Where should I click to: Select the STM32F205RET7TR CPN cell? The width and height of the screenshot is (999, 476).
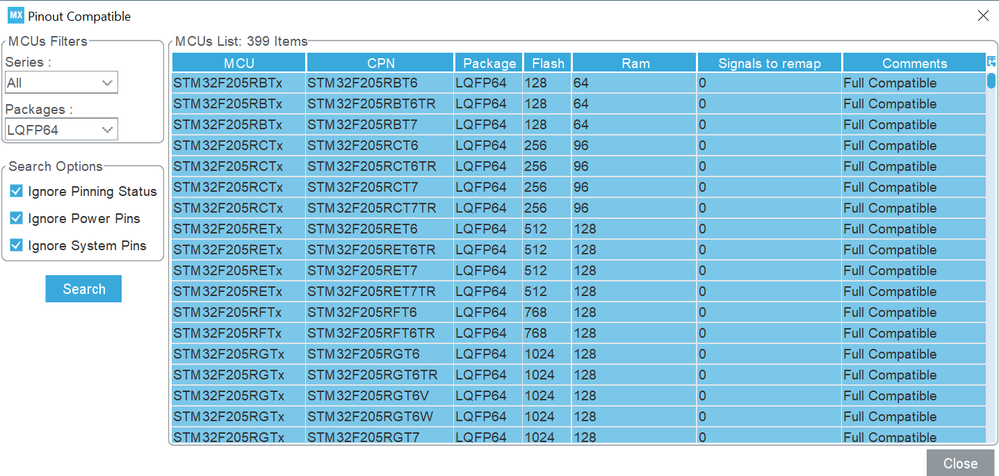[380, 291]
